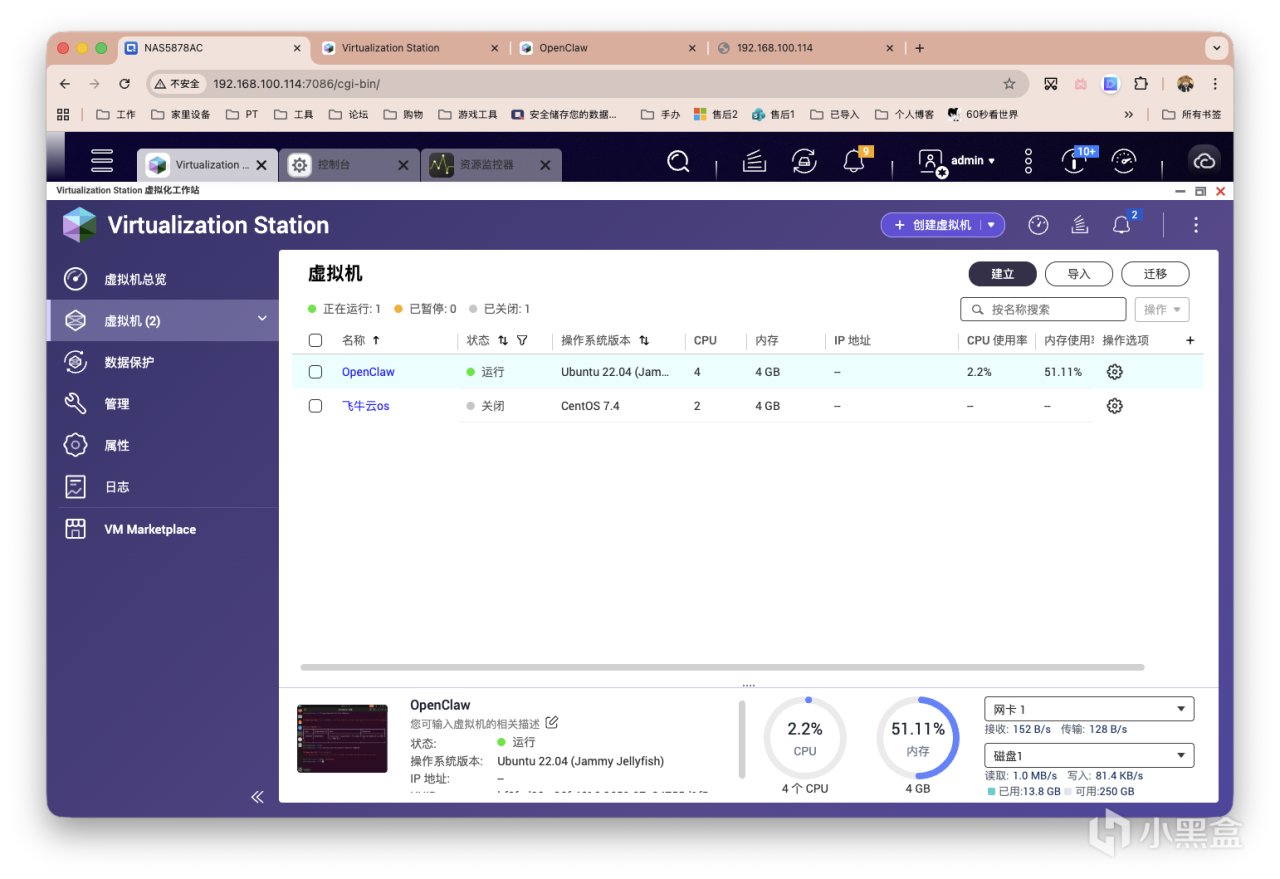Edit the OpenClaw description pencil icon
Screen dimensions: 1280x879
(552, 723)
